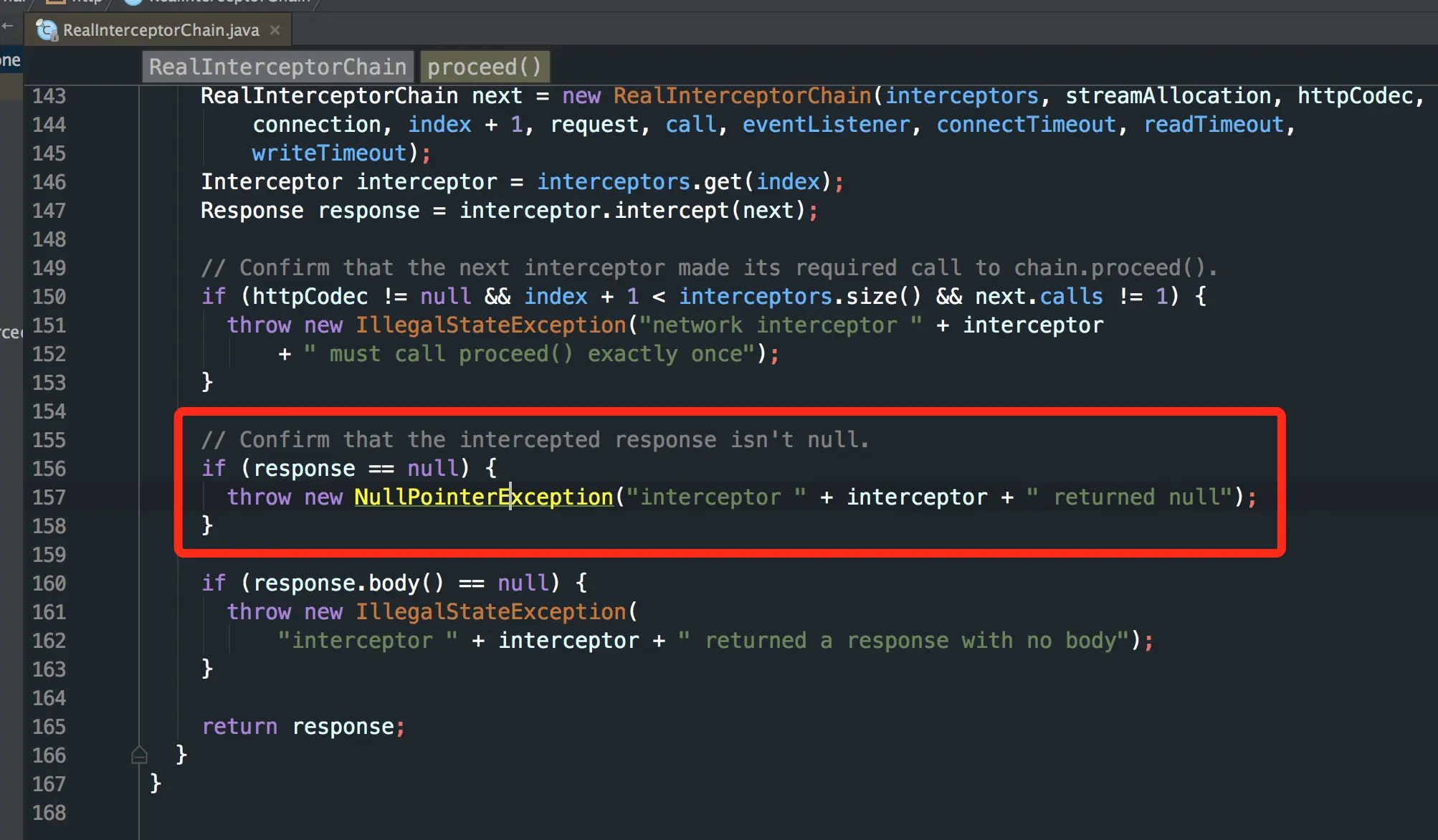This screenshot has width=1438, height=840.
Task: Click the back arrow left of the editor tab
Action: click(x=8, y=26)
